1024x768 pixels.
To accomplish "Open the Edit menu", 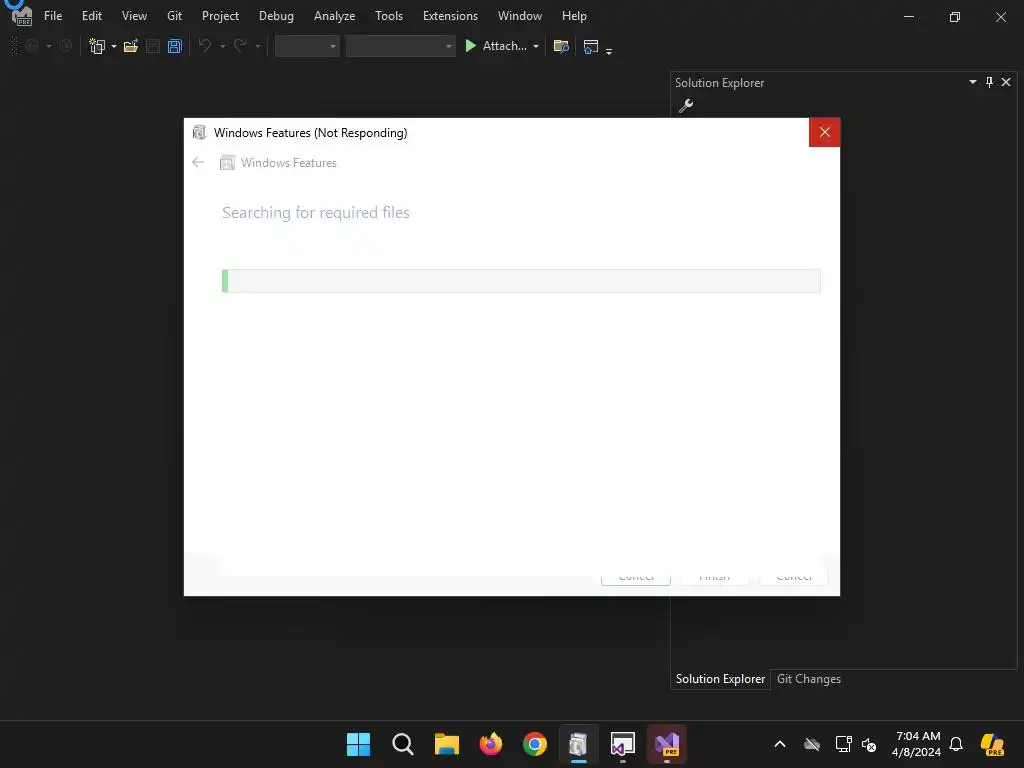I will [91, 16].
